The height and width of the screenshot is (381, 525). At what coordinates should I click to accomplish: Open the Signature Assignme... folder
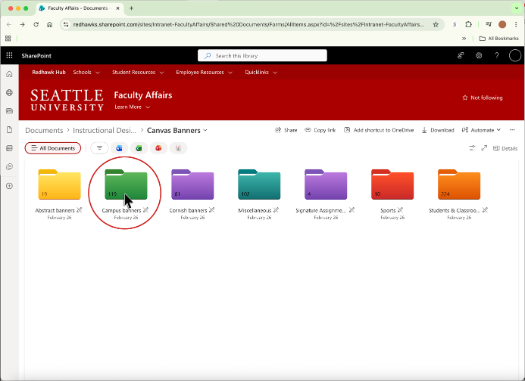(325, 185)
